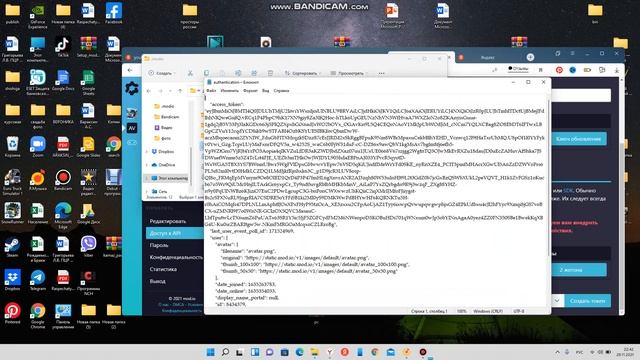Open the Yandex browser taskbar icon
The height and width of the screenshot is (360, 640).
(329, 352)
